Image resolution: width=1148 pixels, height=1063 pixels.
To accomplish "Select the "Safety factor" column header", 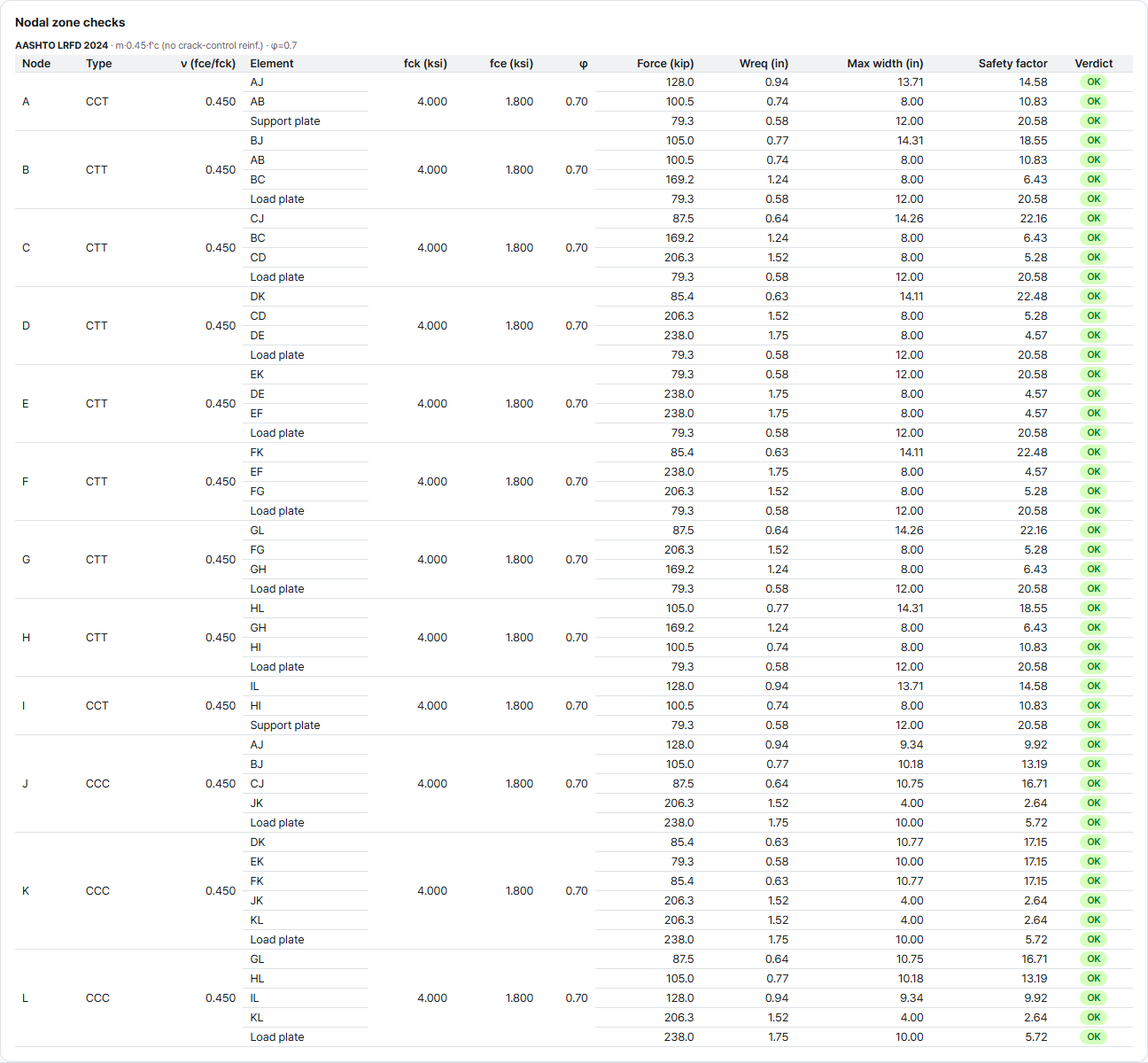I will (x=1012, y=64).
